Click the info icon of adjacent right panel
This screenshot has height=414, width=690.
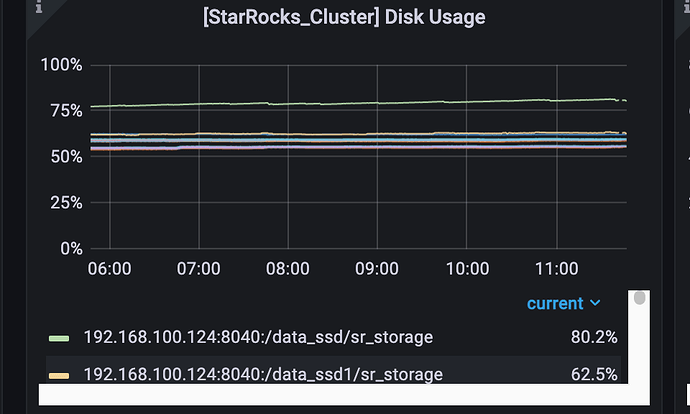click(x=687, y=6)
